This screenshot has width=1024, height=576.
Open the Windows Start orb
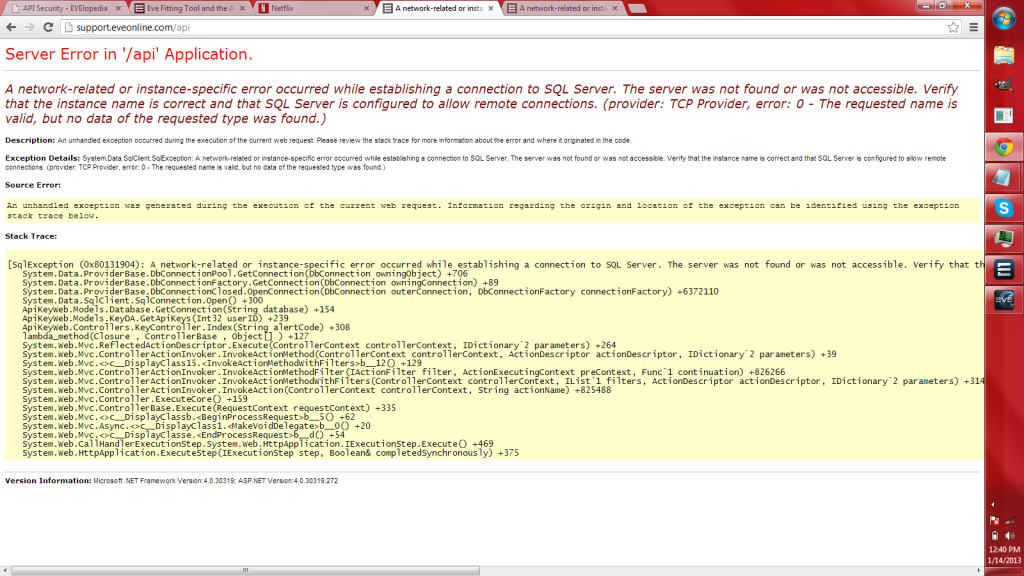(x=1003, y=18)
